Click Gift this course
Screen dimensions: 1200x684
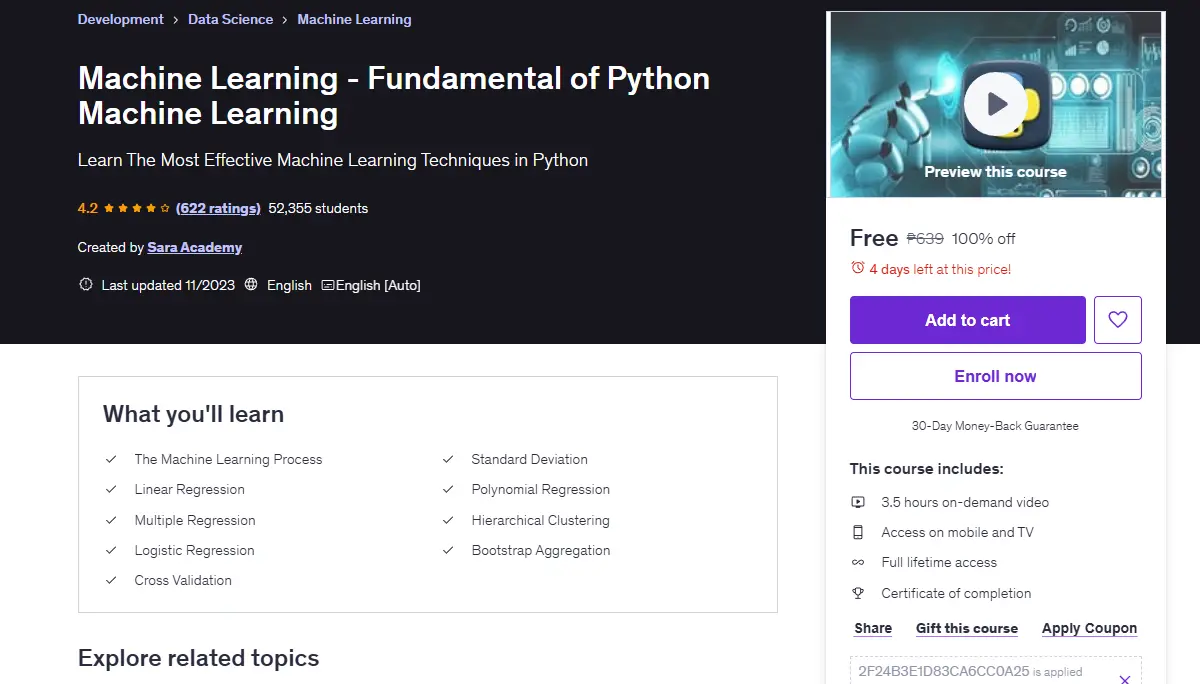[x=967, y=628]
